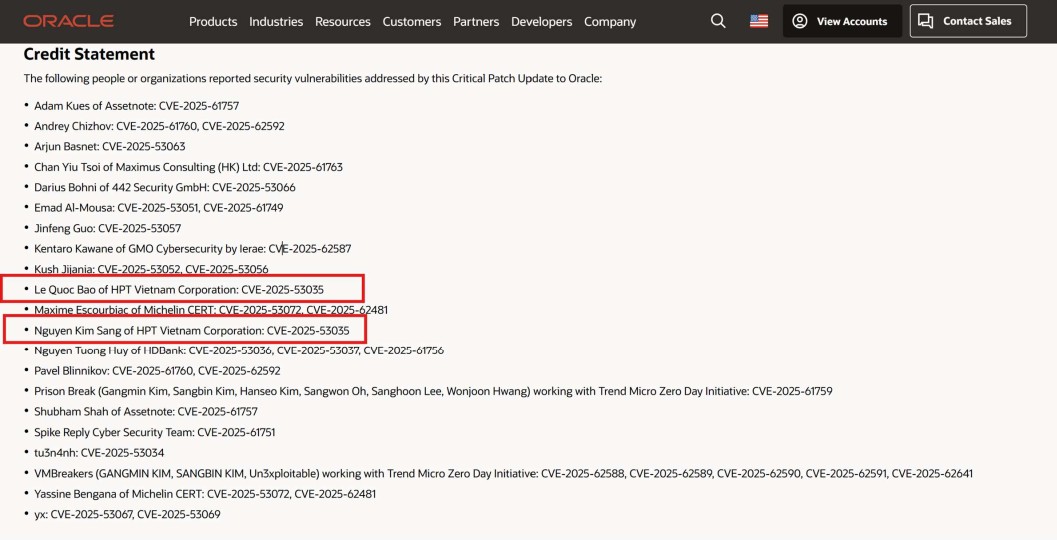Expand the Resources menu
Image resolution: width=1057 pixels, height=540 pixels.
pyautogui.click(x=342, y=21)
